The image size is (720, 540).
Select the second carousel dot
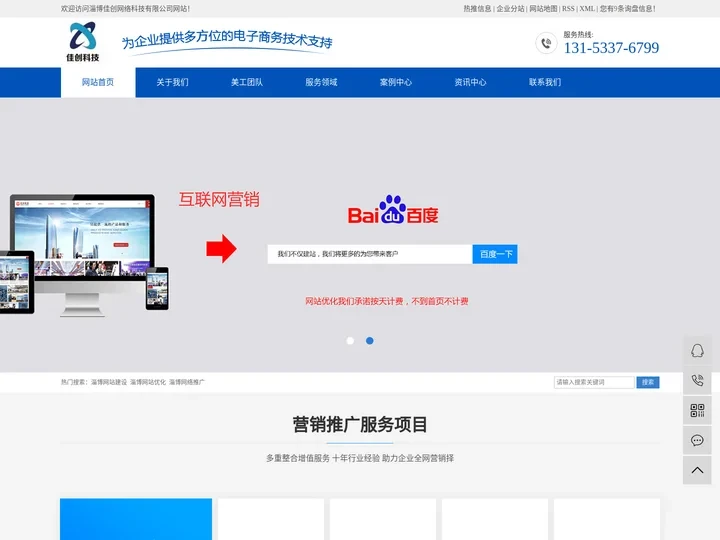(x=370, y=341)
